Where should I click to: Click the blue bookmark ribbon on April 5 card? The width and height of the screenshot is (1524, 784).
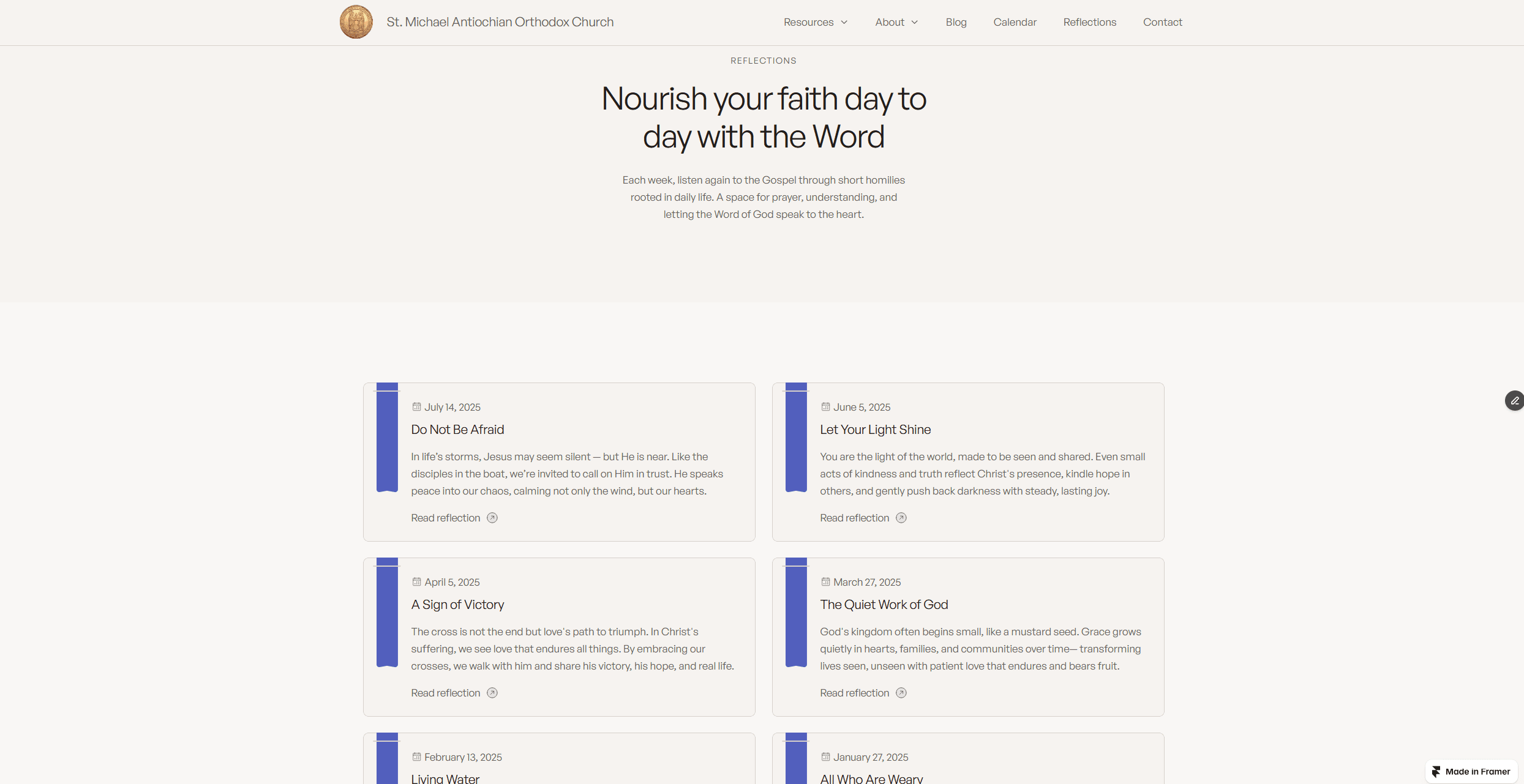coord(387,612)
